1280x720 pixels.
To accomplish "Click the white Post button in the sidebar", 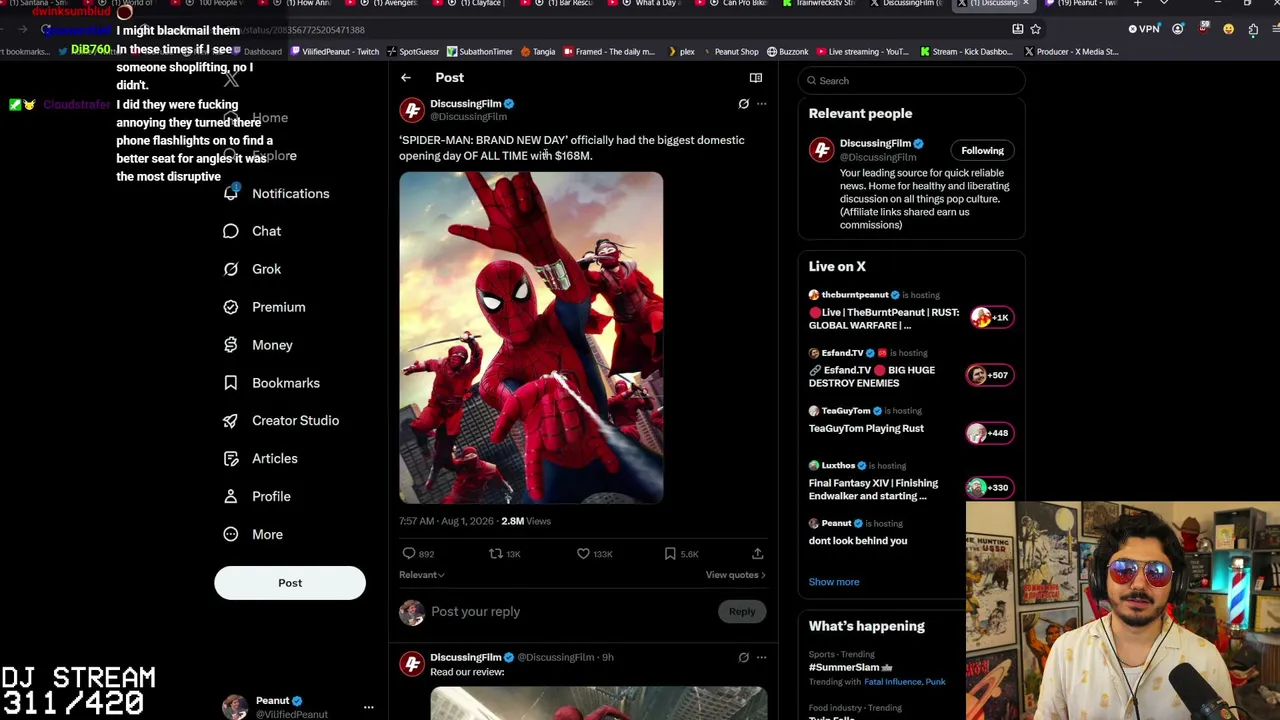I will click(290, 583).
